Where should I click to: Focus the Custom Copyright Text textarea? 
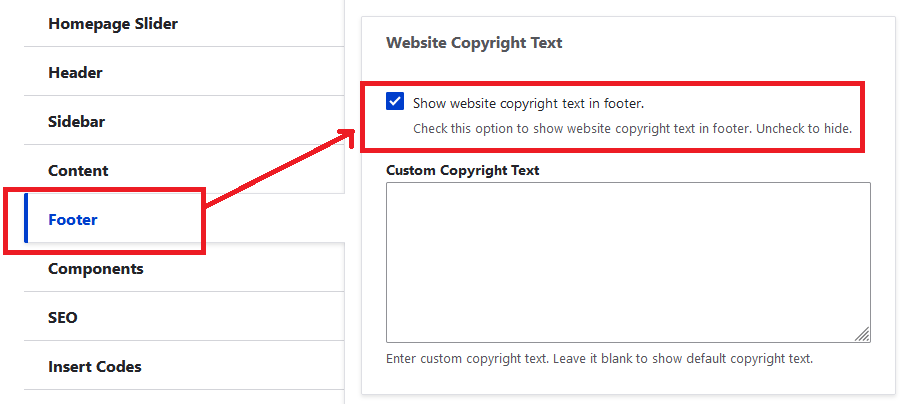click(x=627, y=262)
